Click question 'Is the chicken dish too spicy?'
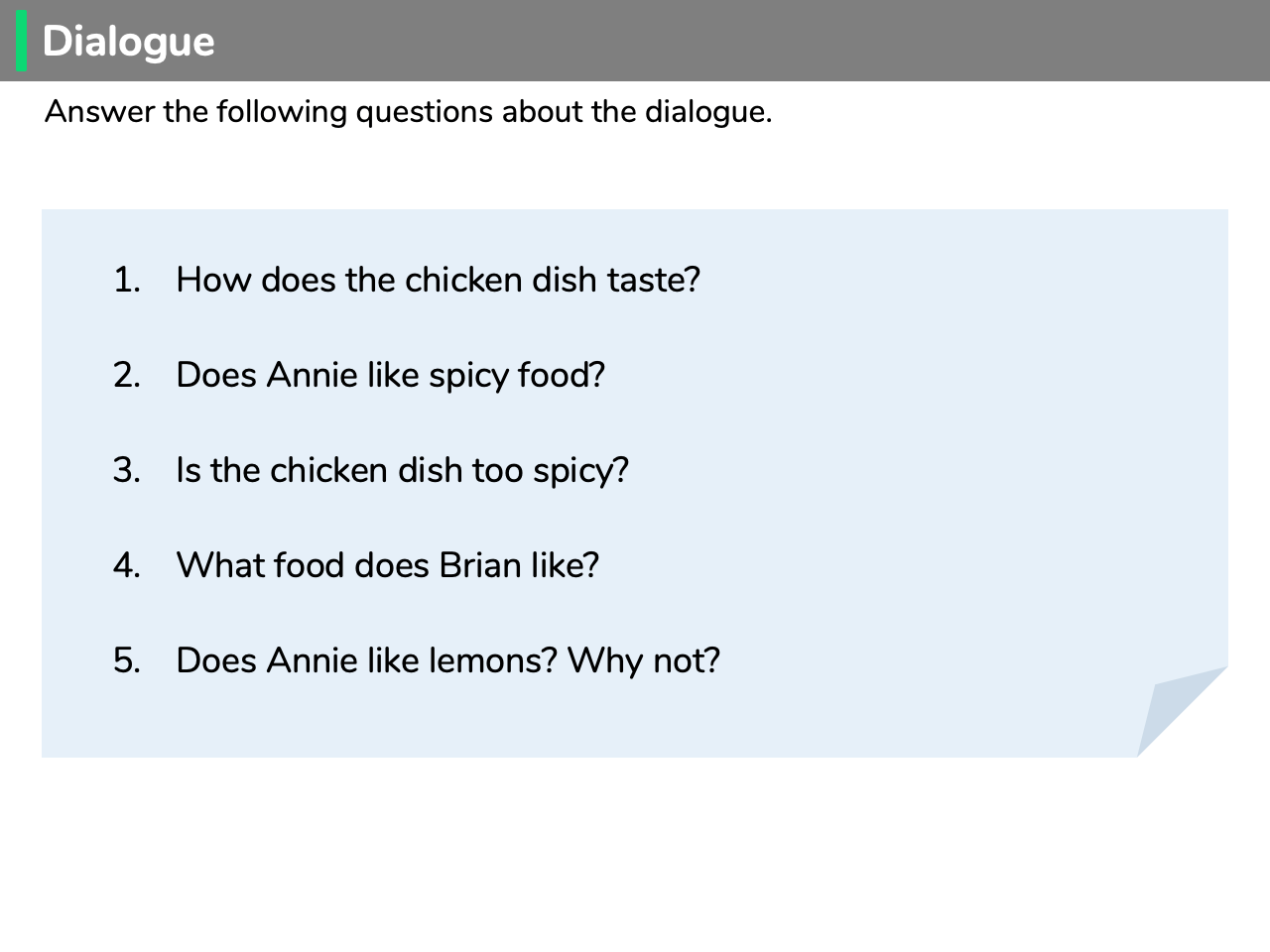Viewport: 1270px width, 952px height. point(402,470)
